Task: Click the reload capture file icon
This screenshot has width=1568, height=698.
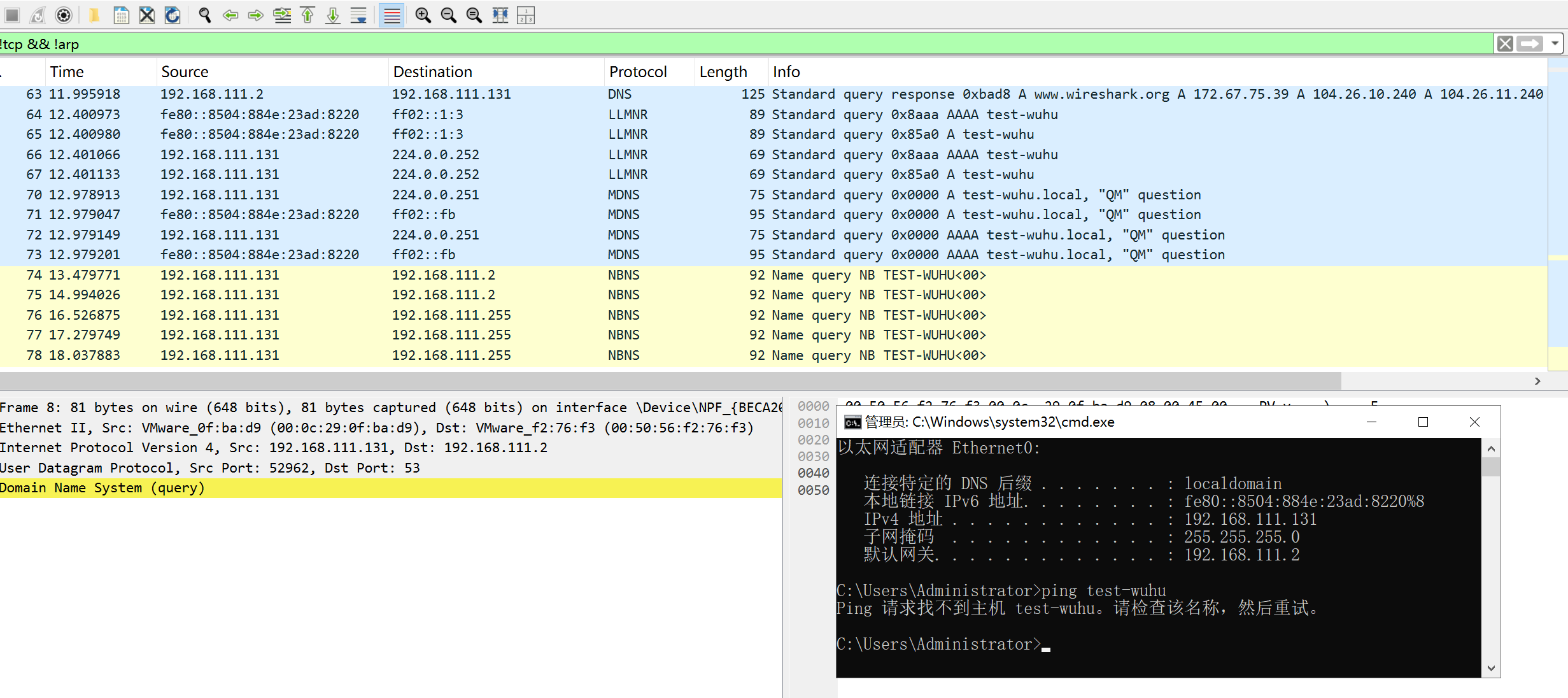Action: pyautogui.click(x=173, y=15)
